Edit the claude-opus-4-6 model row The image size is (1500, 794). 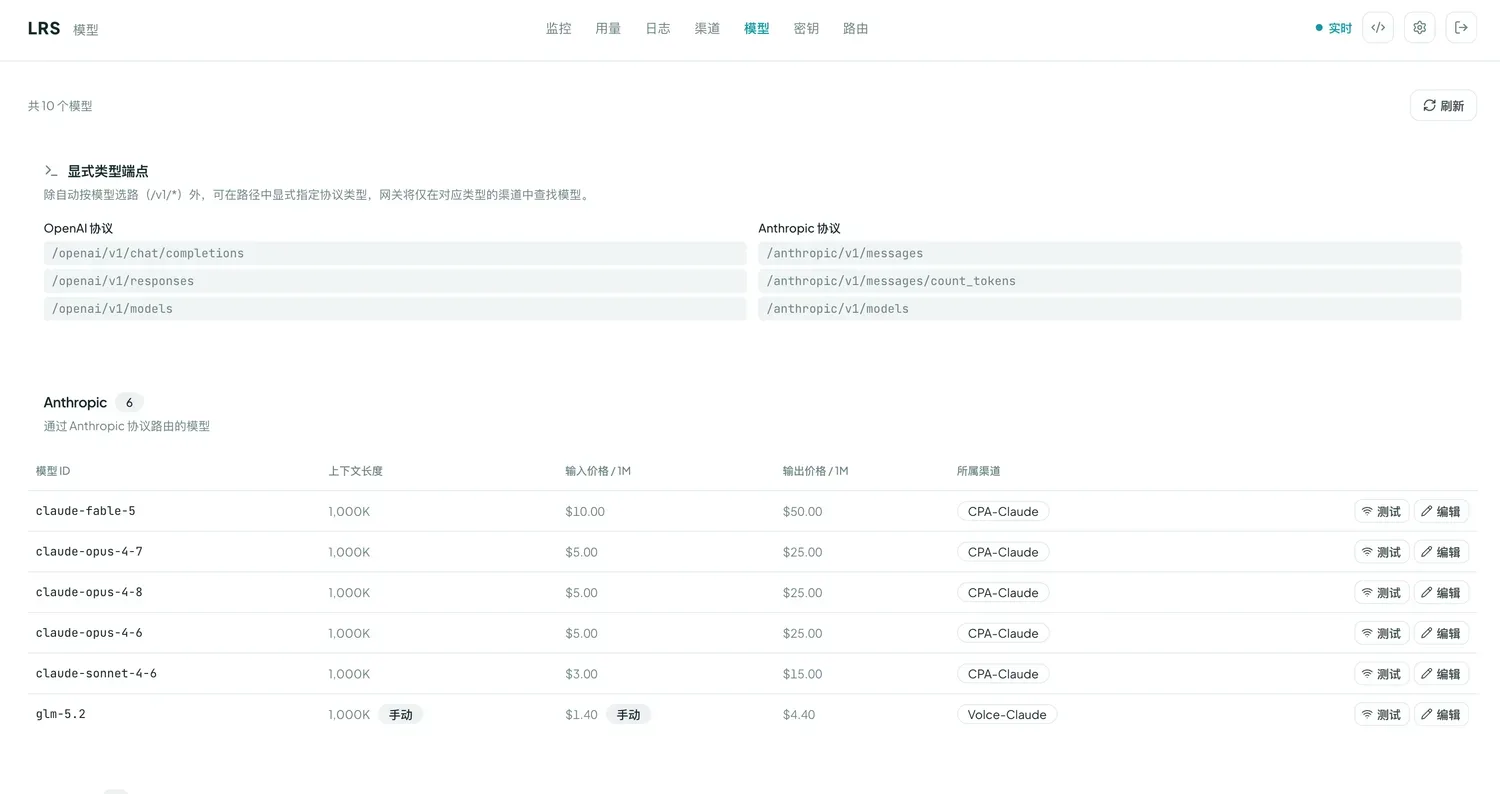coord(1441,633)
